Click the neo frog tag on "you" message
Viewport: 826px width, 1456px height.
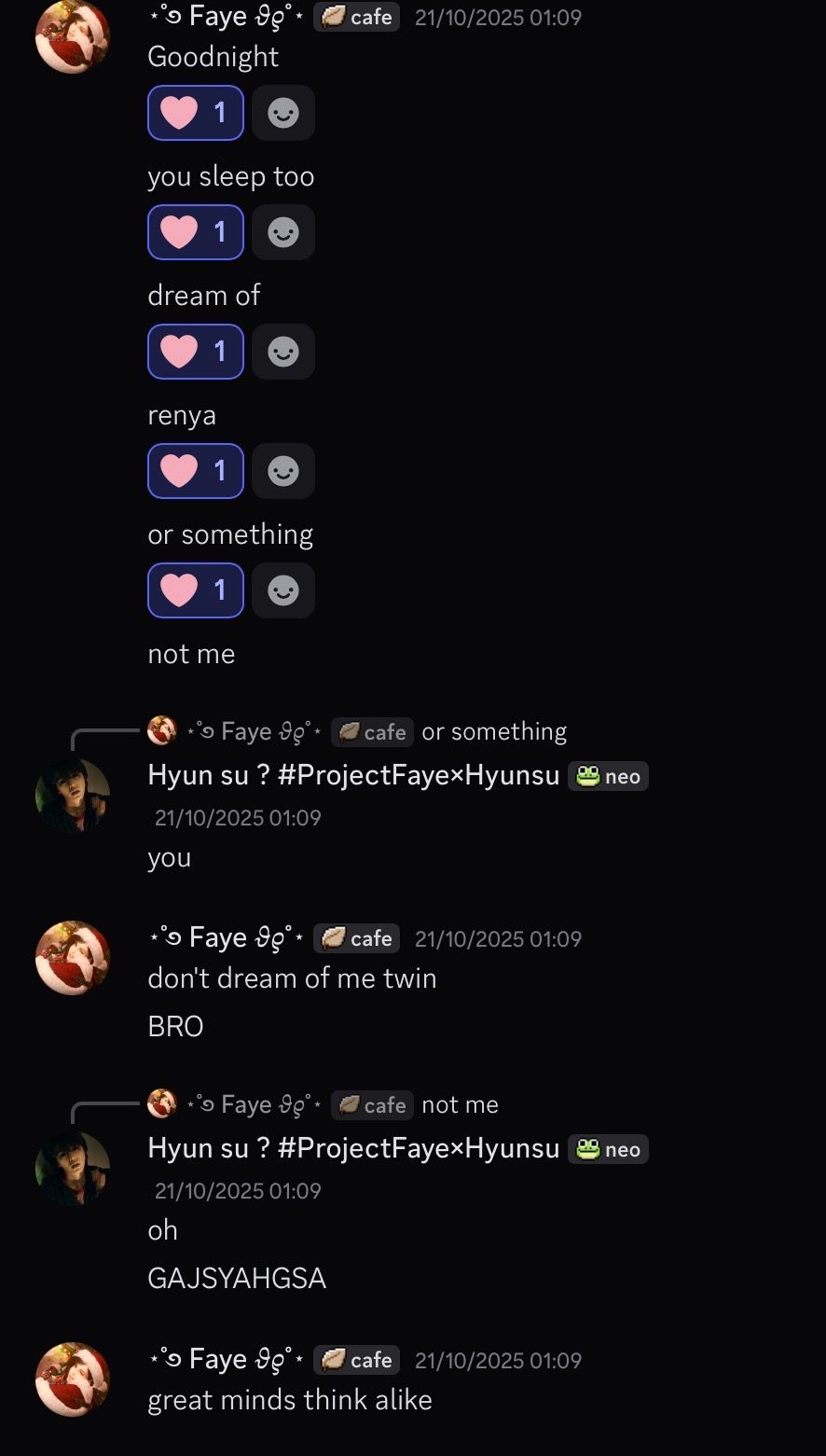(x=608, y=776)
